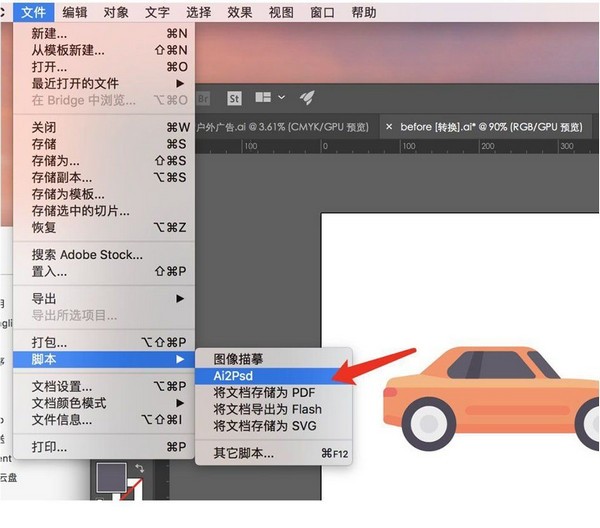Expand 最近打开的文件 submenu
The width and height of the screenshot is (600, 528).
pos(104,83)
